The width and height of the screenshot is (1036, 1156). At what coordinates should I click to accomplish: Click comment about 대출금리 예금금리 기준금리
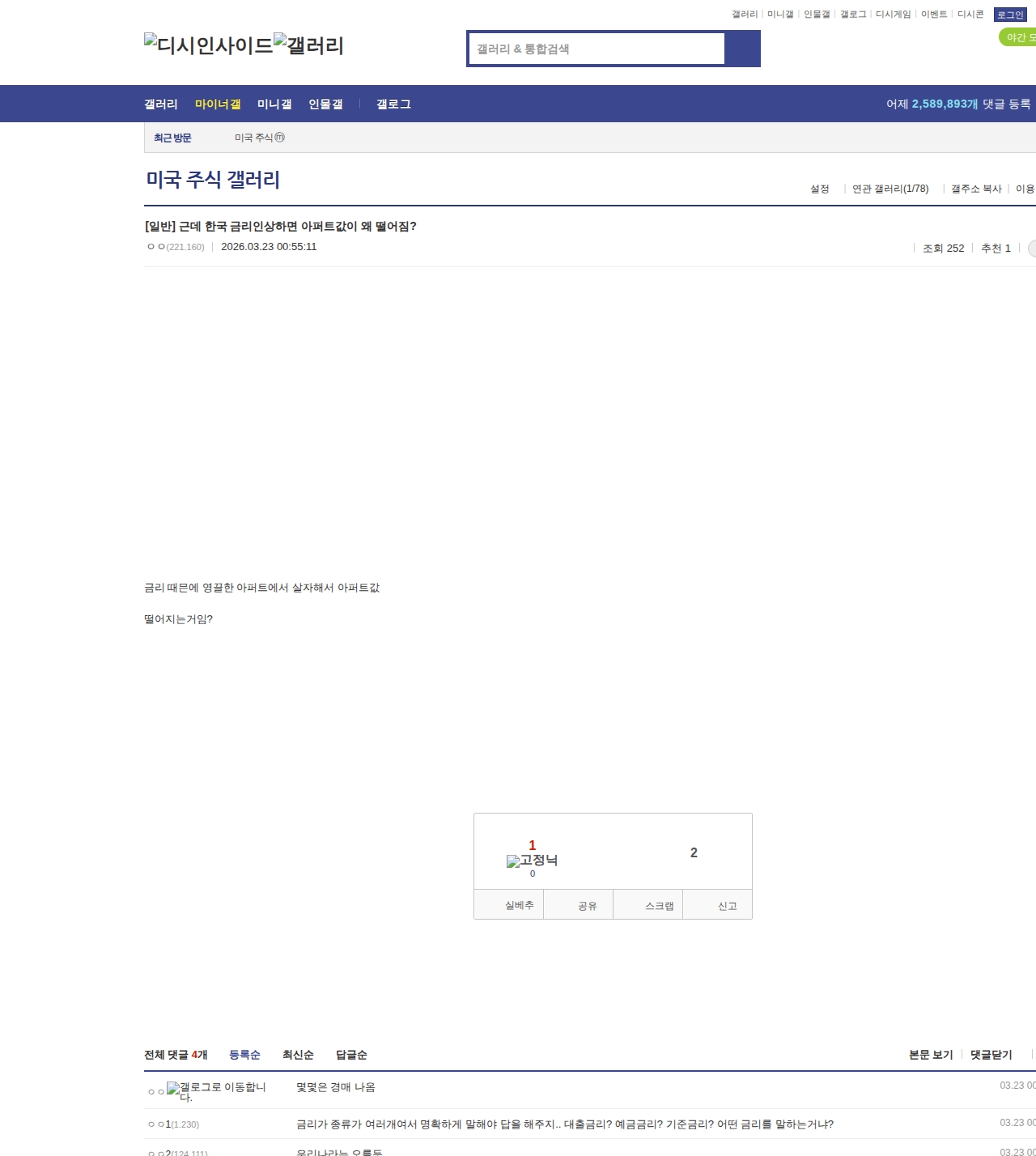click(565, 1124)
